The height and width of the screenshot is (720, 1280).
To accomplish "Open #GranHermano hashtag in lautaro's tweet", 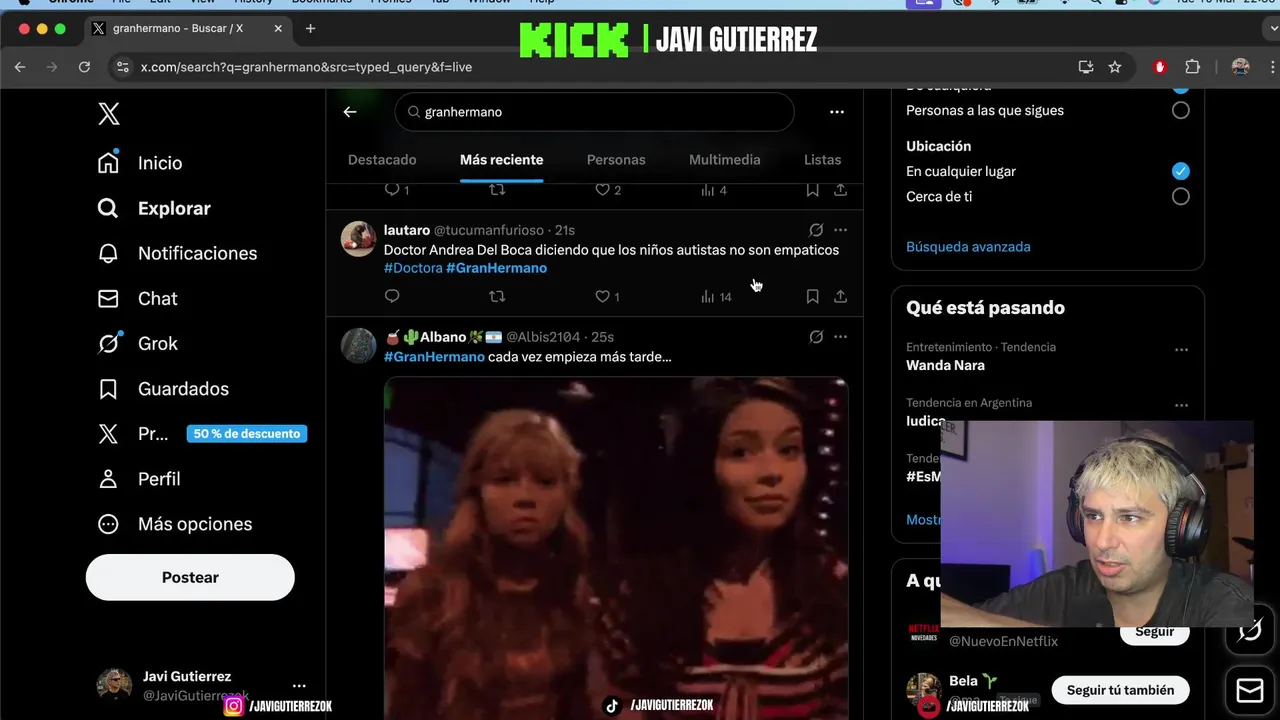I will click(x=496, y=268).
